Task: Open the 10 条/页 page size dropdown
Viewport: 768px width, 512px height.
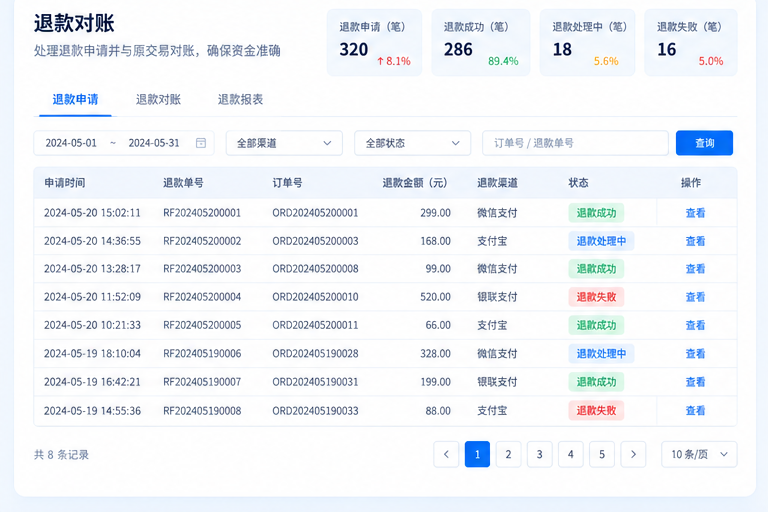Action: 699,454
